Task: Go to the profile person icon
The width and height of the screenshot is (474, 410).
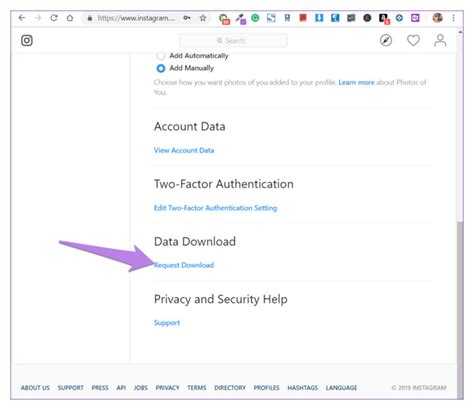Action: pyautogui.click(x=440, y=40)
